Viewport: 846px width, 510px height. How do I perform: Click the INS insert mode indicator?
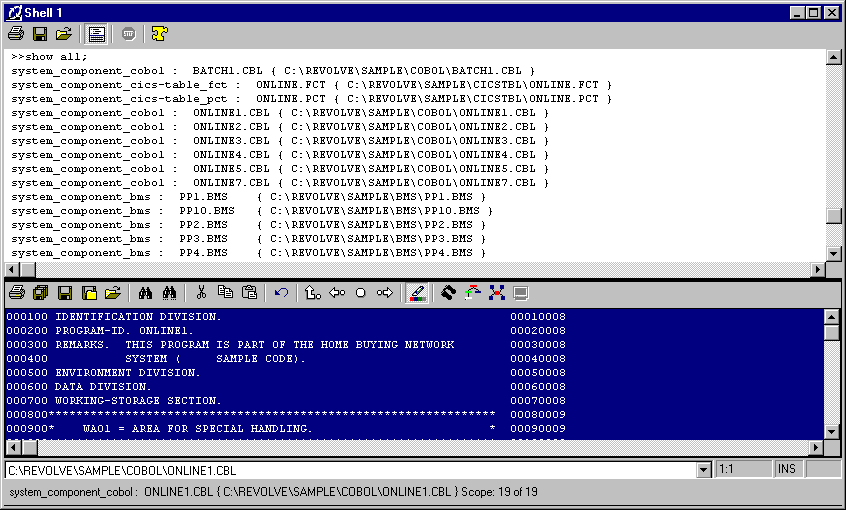[787, 469]
